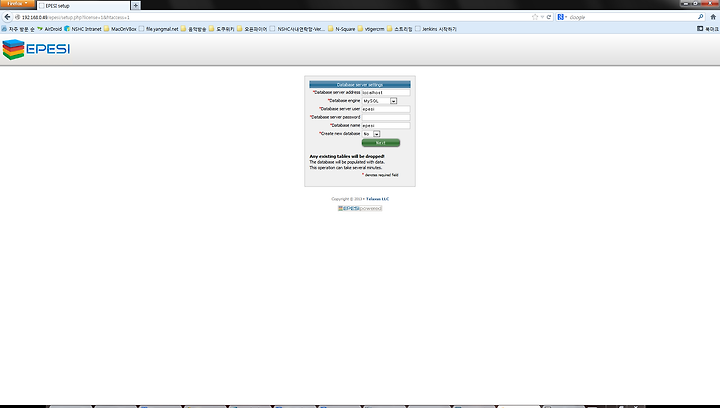Viewport: 720px width, 408px height.
Task: Click the EPESI logo
Action: [x=36, y=49]
